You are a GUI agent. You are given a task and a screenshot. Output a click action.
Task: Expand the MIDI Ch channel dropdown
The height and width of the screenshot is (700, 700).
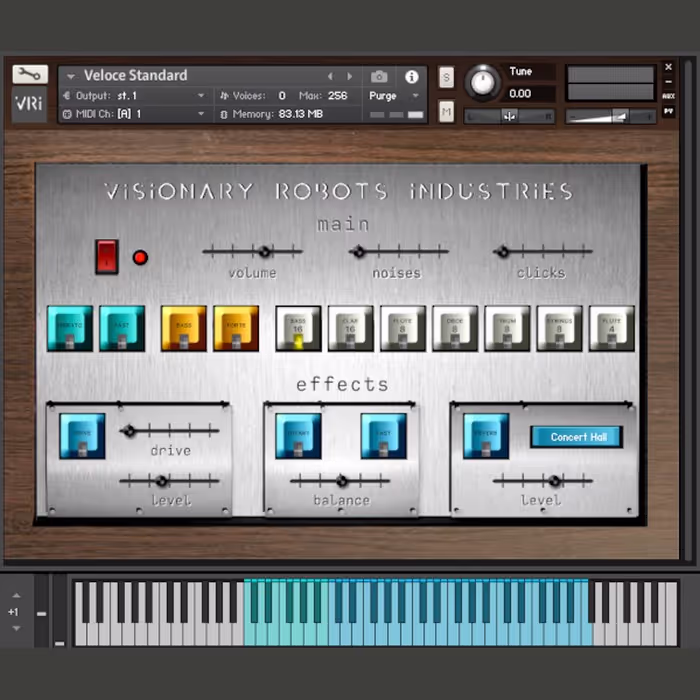coord(135,114)
